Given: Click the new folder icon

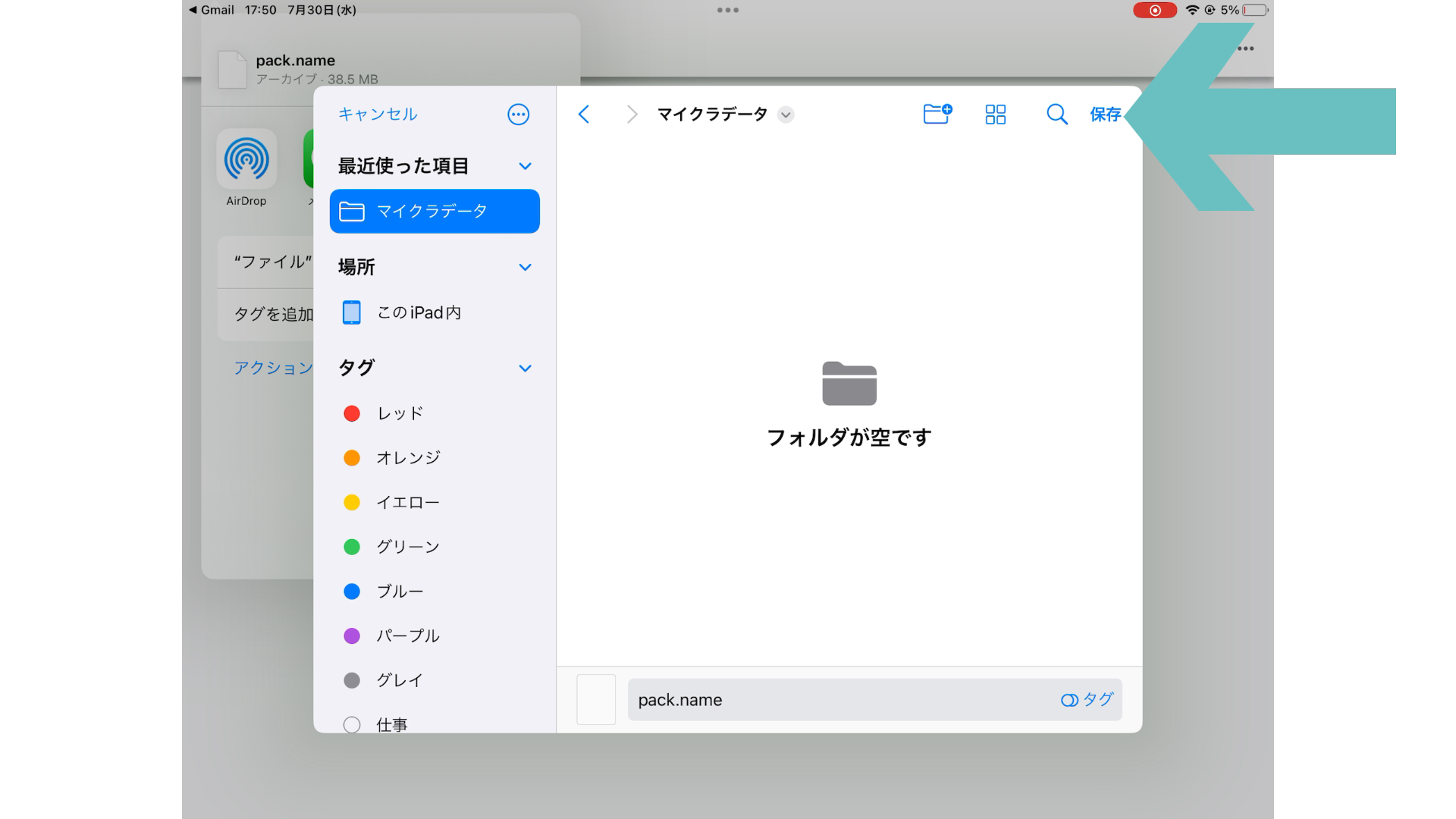Looking at the screenshot, I should click(x=937, y=114).
